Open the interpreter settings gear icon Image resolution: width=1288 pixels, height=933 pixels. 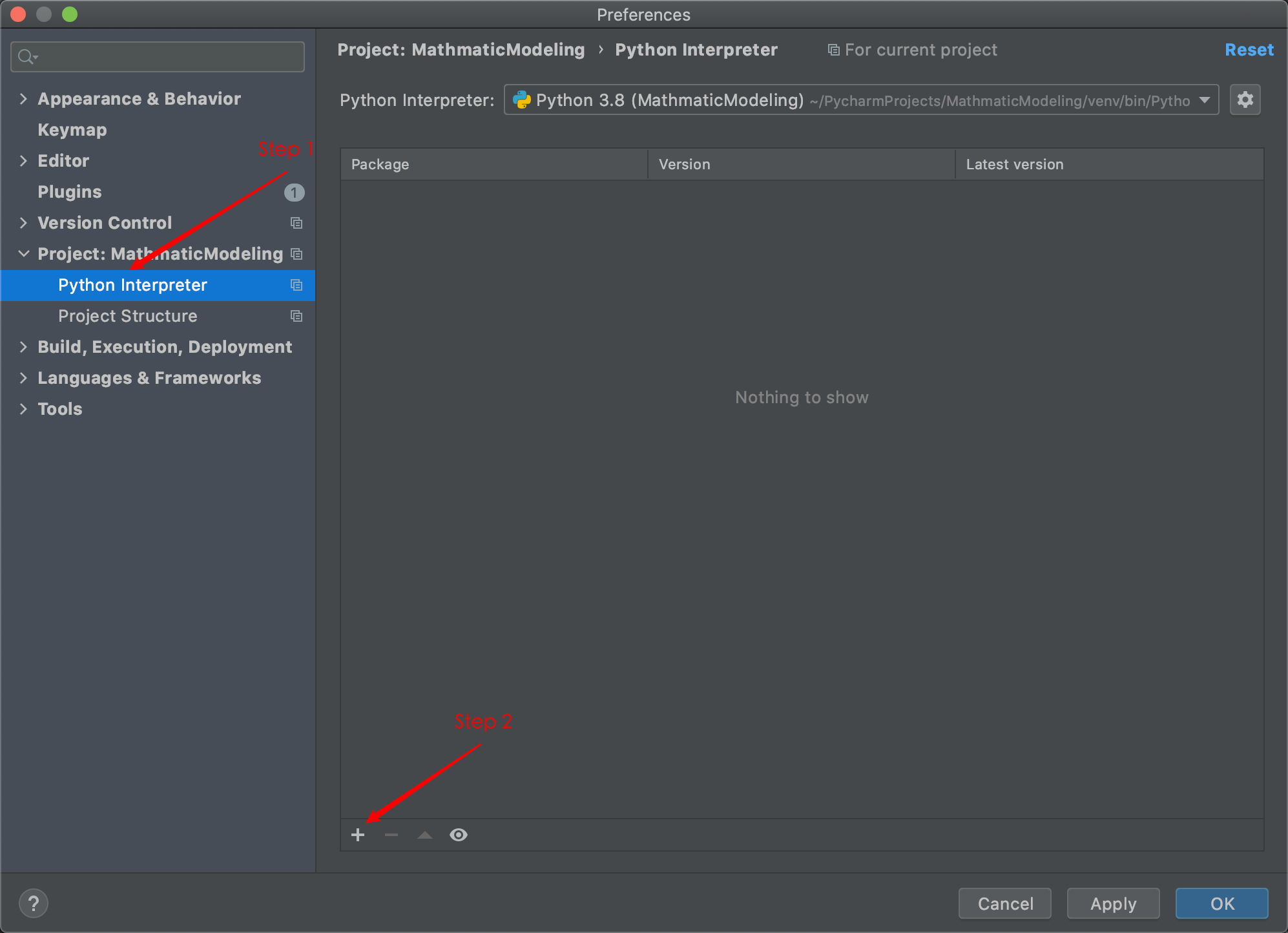point(1245,100)
